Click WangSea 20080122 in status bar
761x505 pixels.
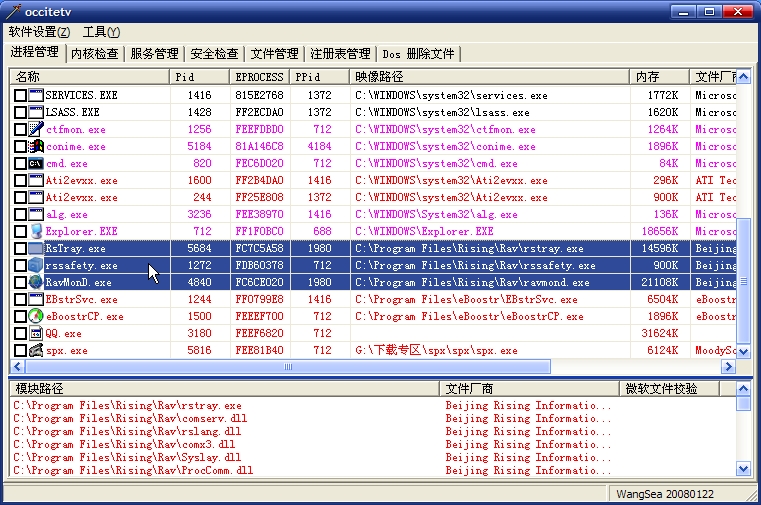click(665, 494)
